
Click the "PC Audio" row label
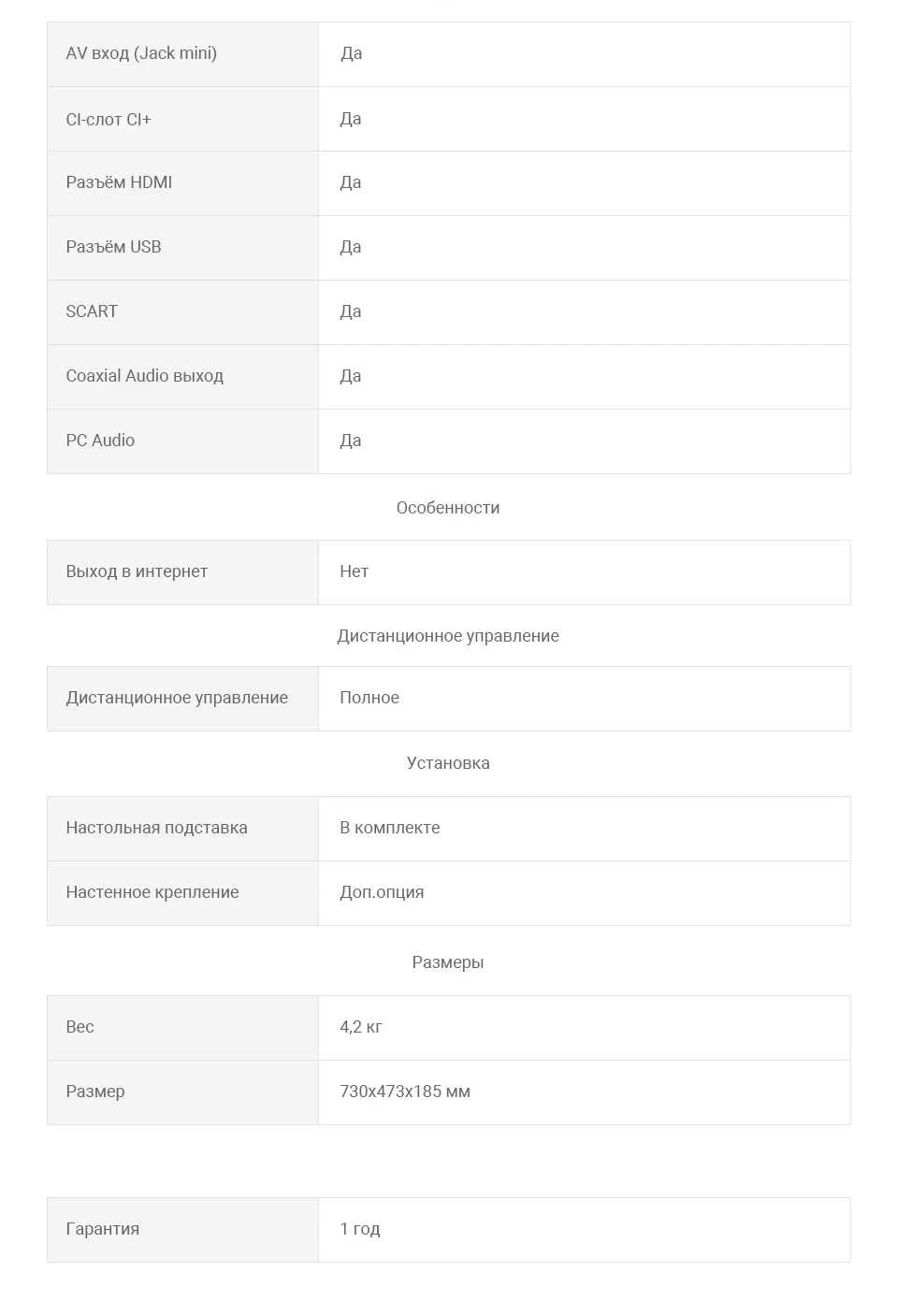pos(100,441)
